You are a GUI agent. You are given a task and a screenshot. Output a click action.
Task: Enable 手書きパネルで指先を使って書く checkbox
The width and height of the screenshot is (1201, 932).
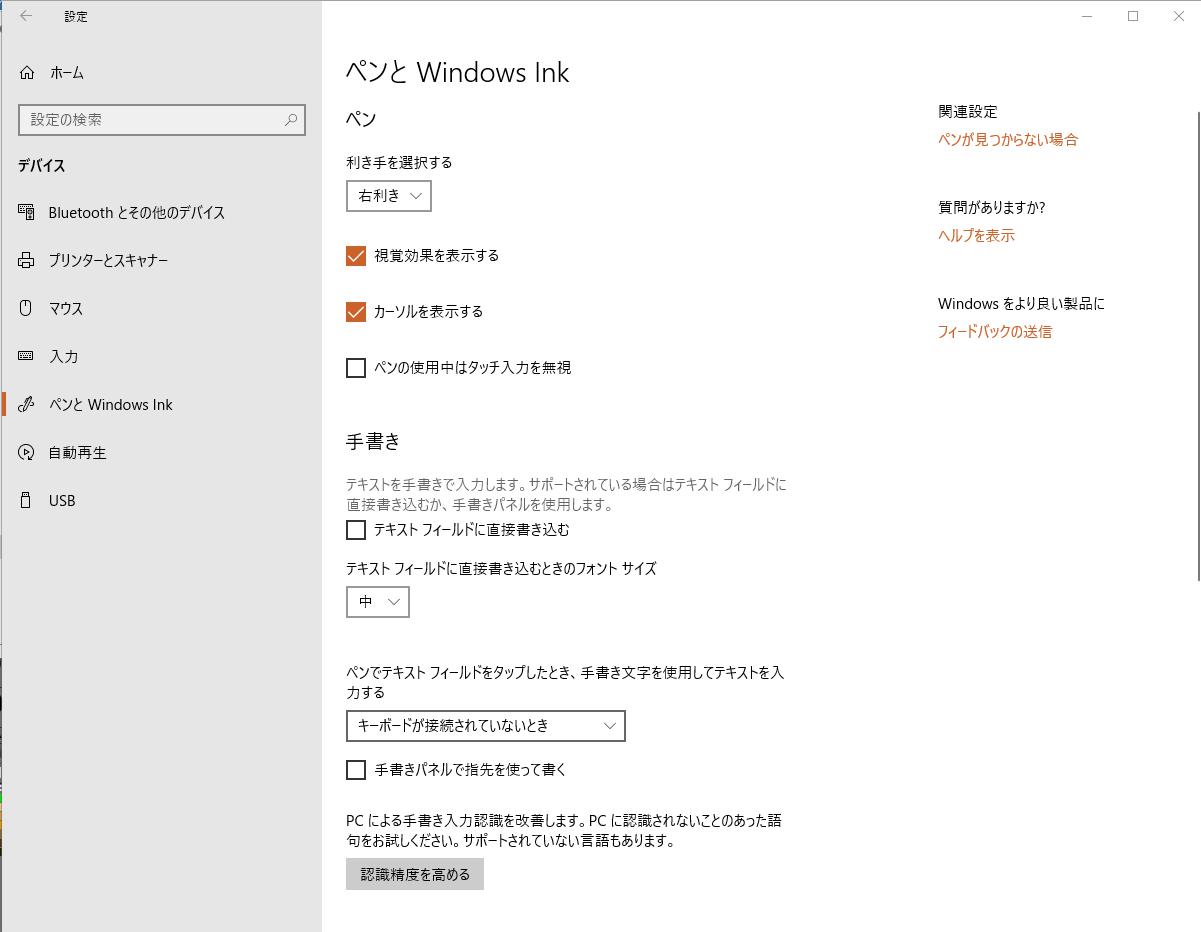click(356, 770)
